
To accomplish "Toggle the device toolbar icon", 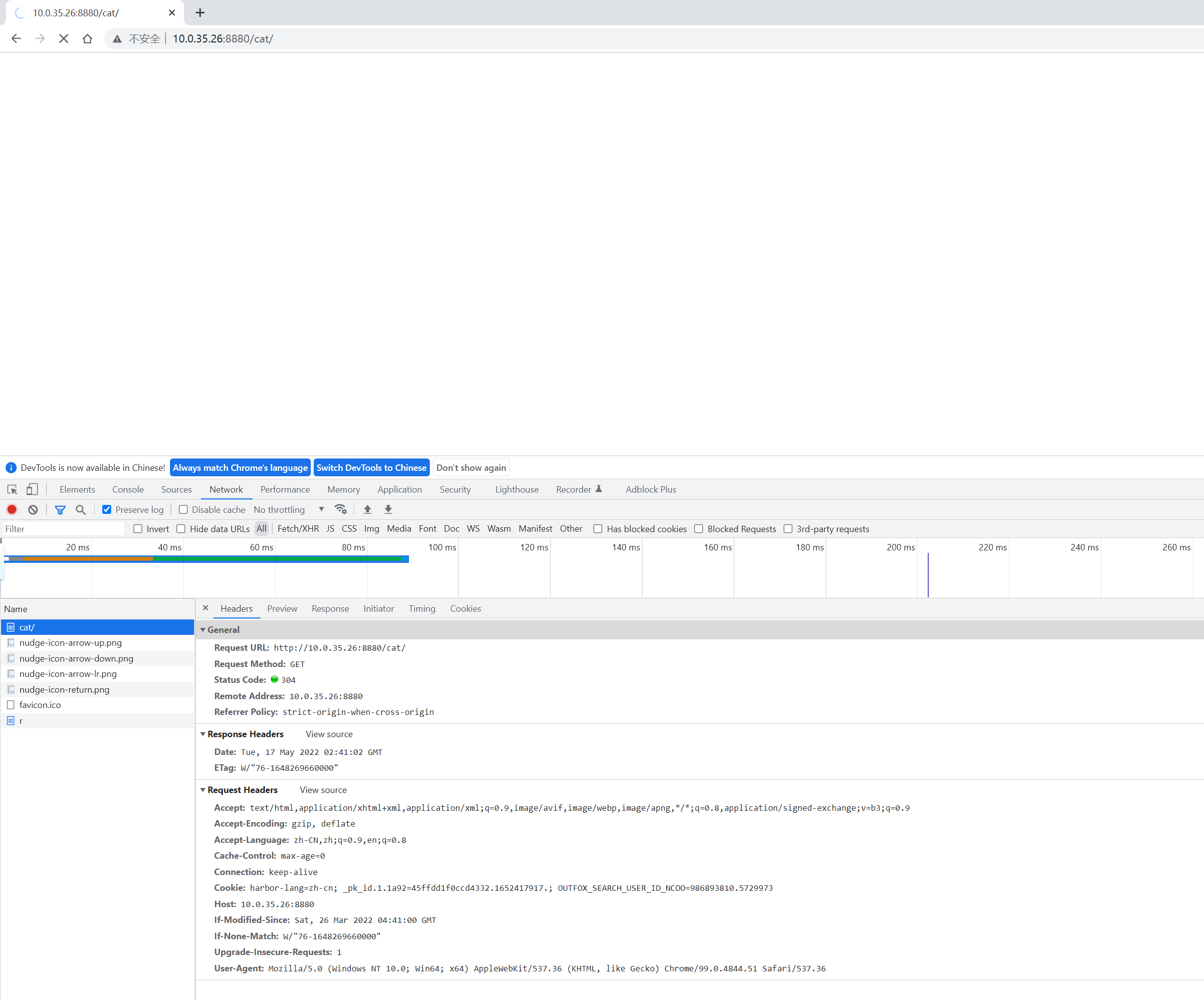I will pos(32,489).
